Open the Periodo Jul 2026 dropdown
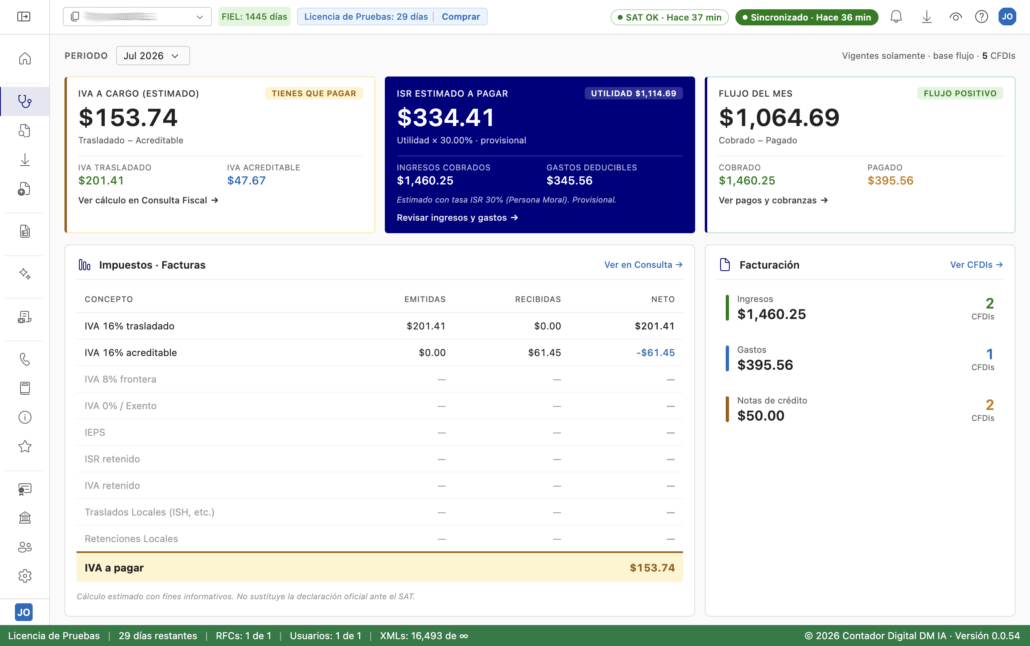Screen dimensions: 1030x646 152,56
